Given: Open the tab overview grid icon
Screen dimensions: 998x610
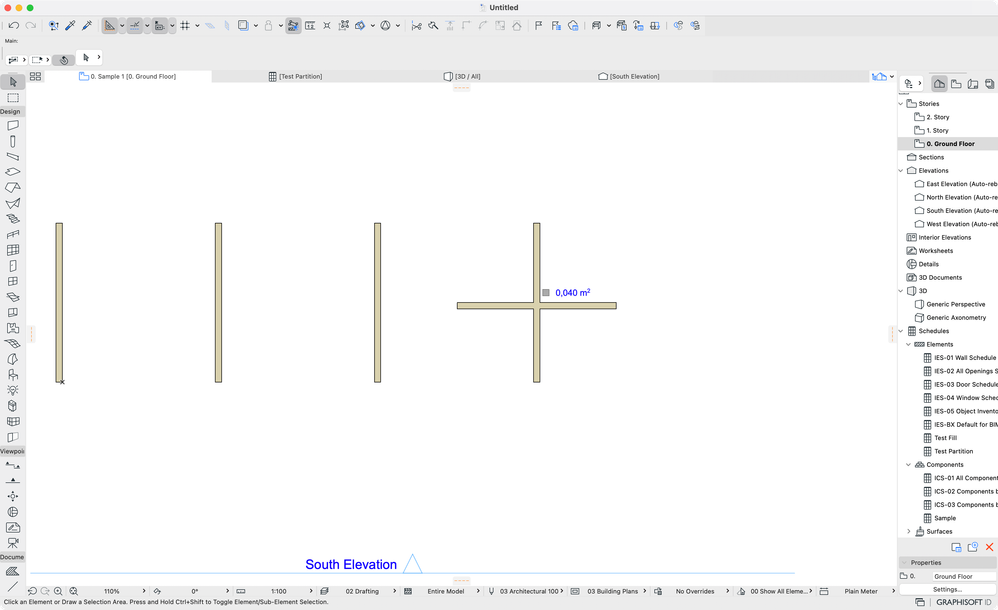Looking at the screenshot, I should (x=36, y=76).
